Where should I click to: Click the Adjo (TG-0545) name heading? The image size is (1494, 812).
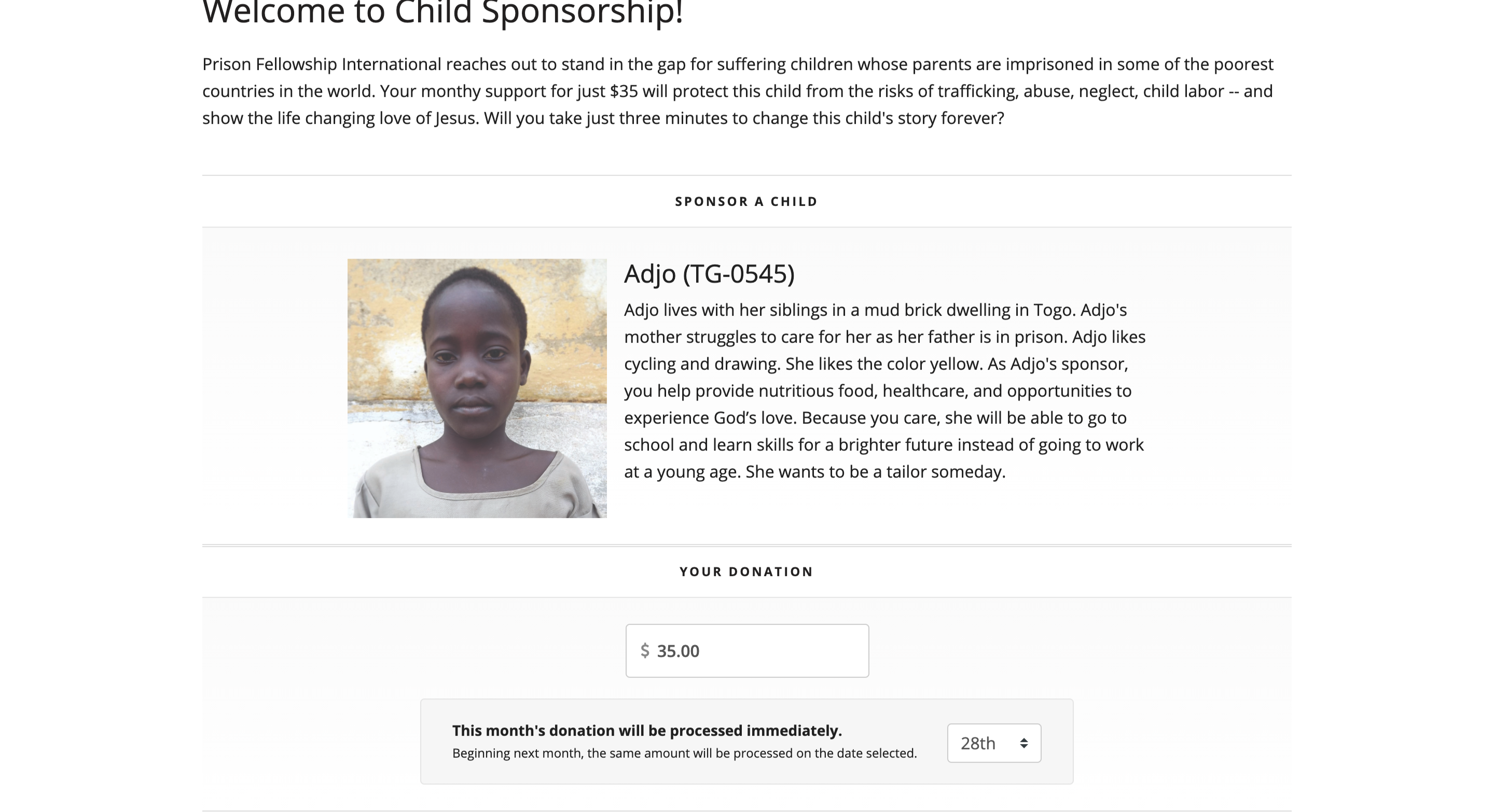click(x=709, y=274)
